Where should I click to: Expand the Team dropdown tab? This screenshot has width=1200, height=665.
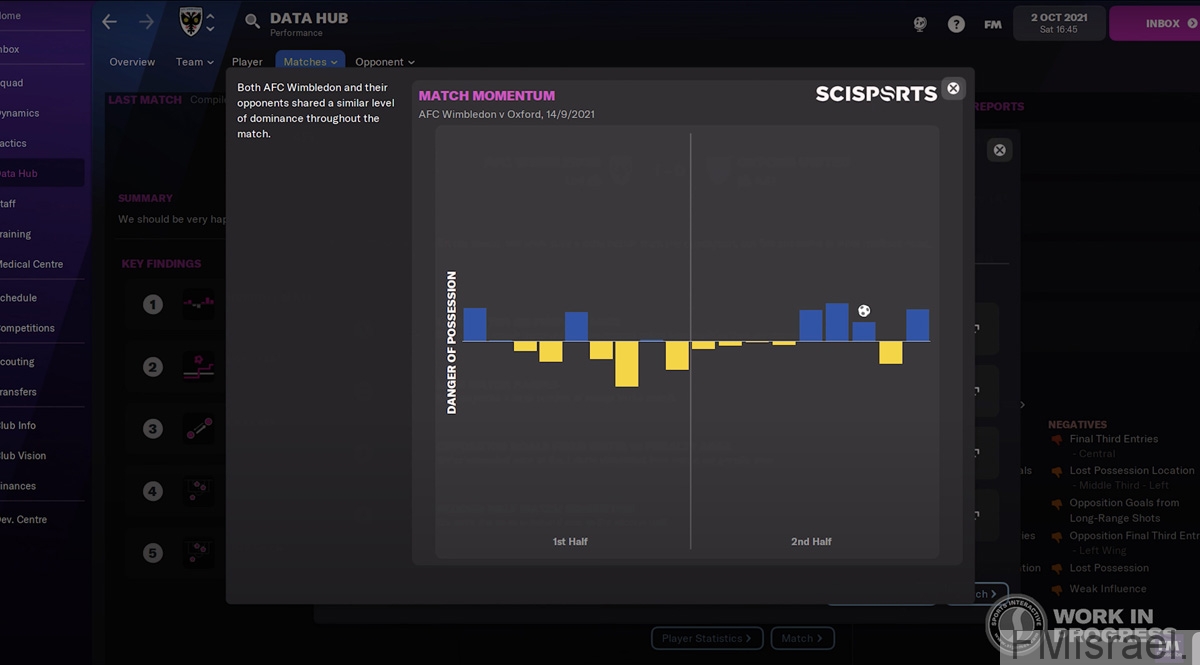[195, 62]
